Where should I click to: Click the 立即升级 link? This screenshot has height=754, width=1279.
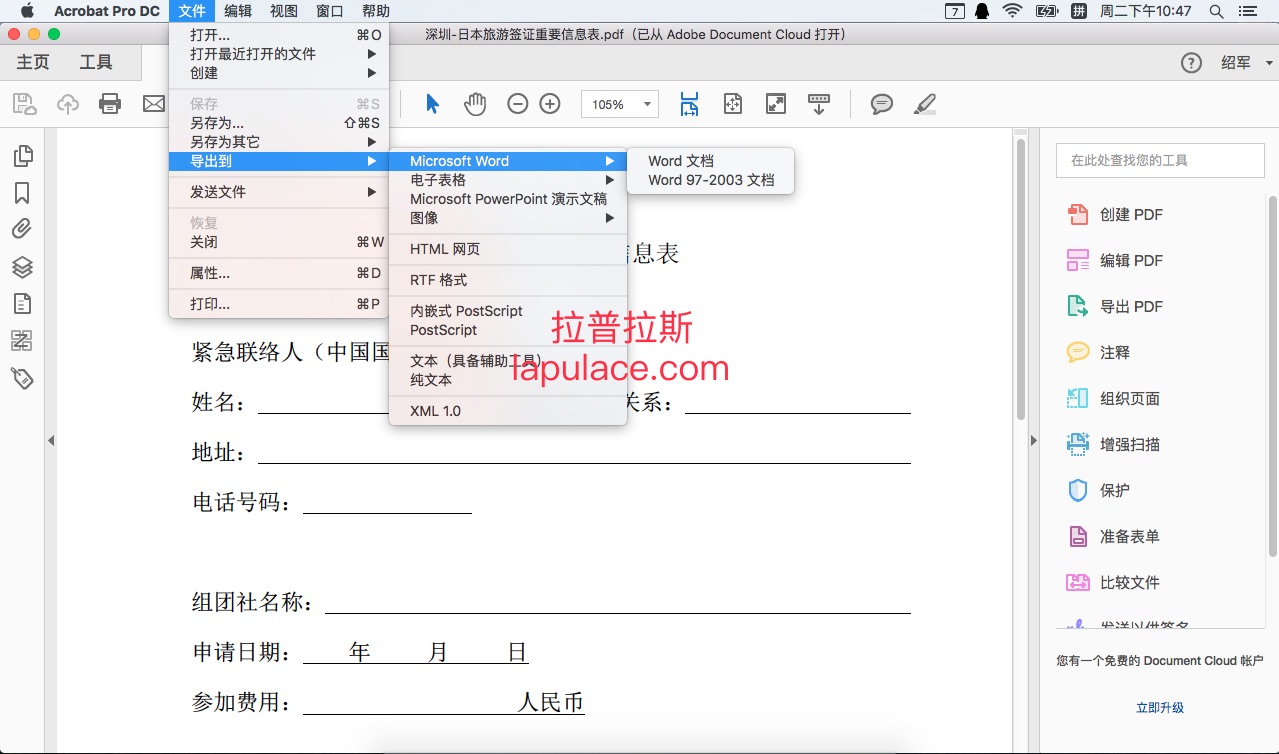point(1160,707)
